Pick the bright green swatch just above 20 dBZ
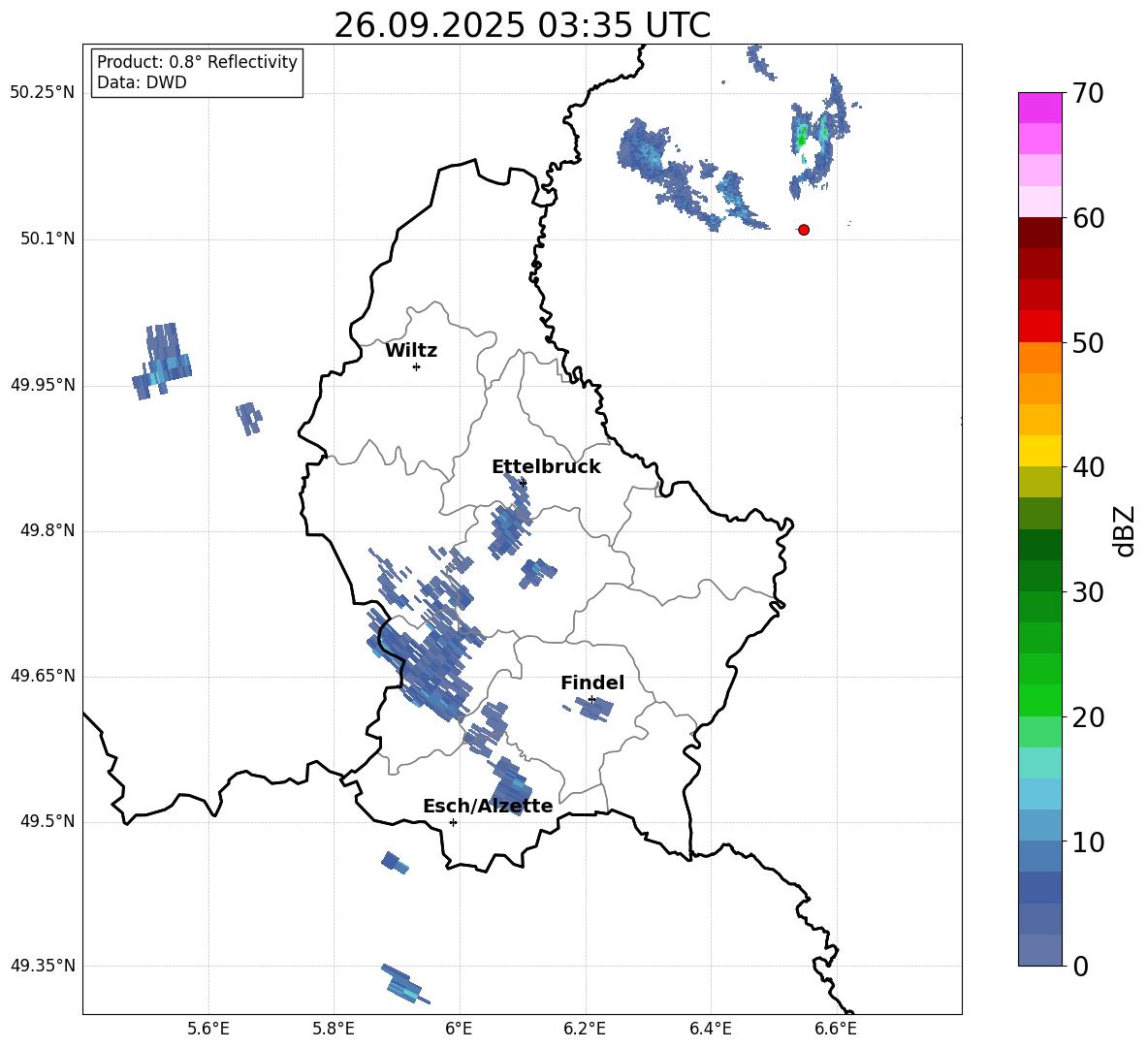 tap(1039, 700)
